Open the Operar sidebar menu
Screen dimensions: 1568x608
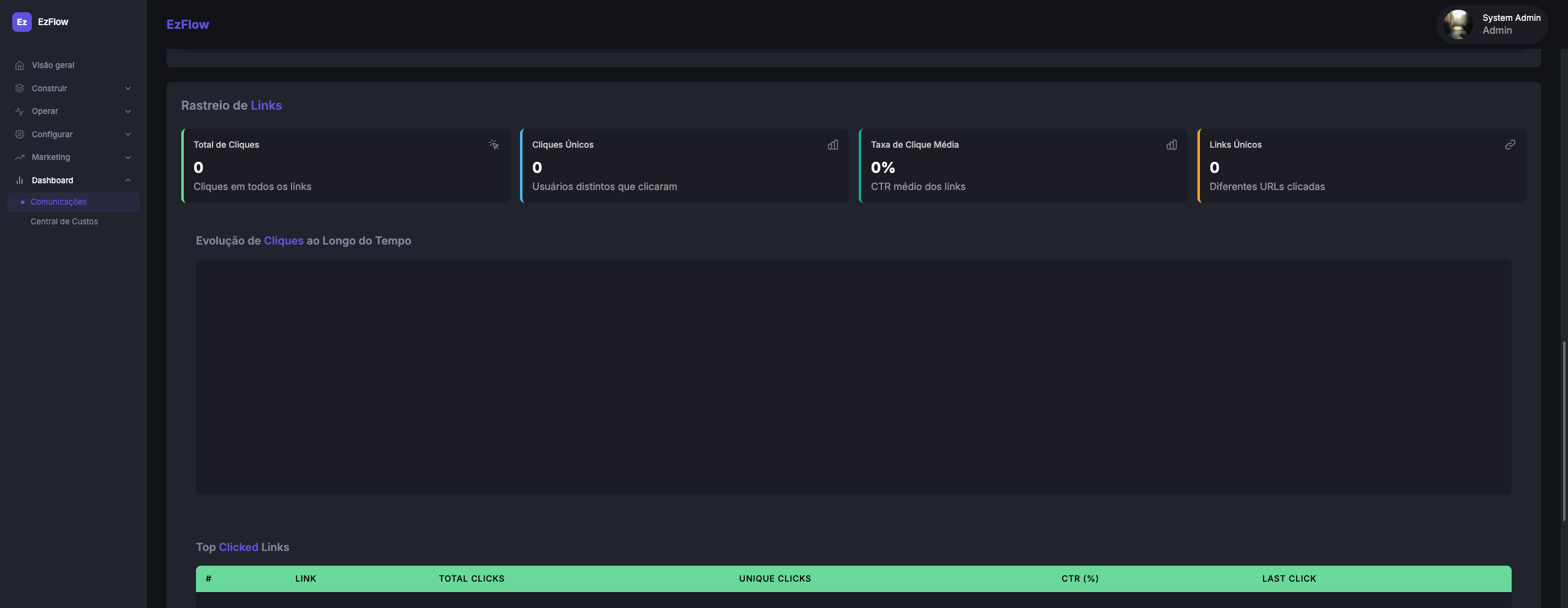[x=73, y=112]
